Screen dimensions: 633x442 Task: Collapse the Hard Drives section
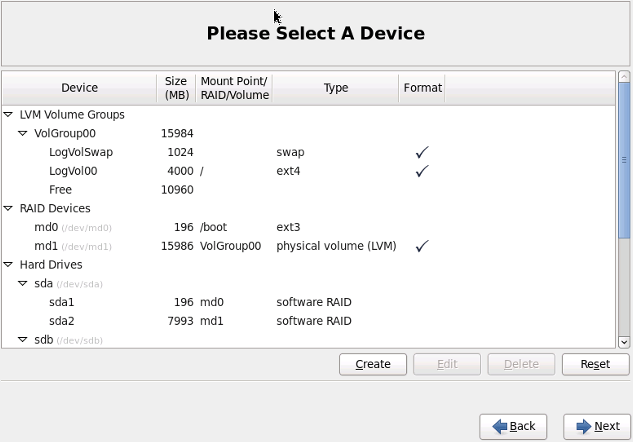[8, 265]
